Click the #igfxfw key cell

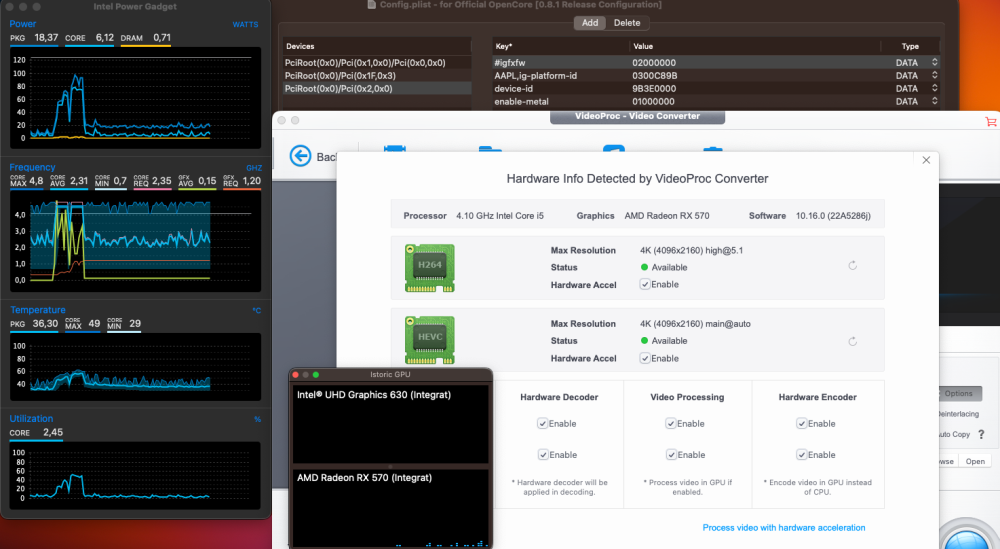coord(510,62)
